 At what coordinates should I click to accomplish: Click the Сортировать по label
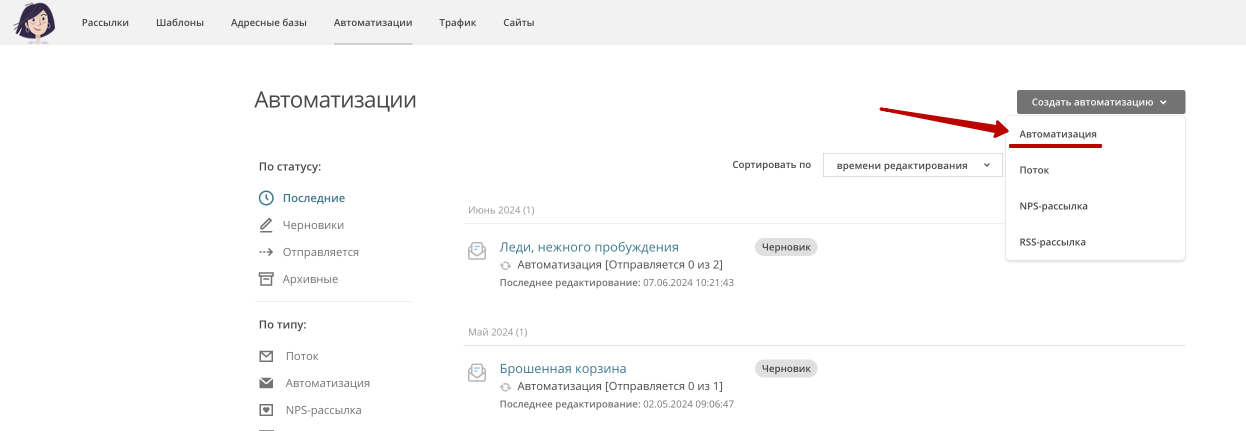(771, 166)
